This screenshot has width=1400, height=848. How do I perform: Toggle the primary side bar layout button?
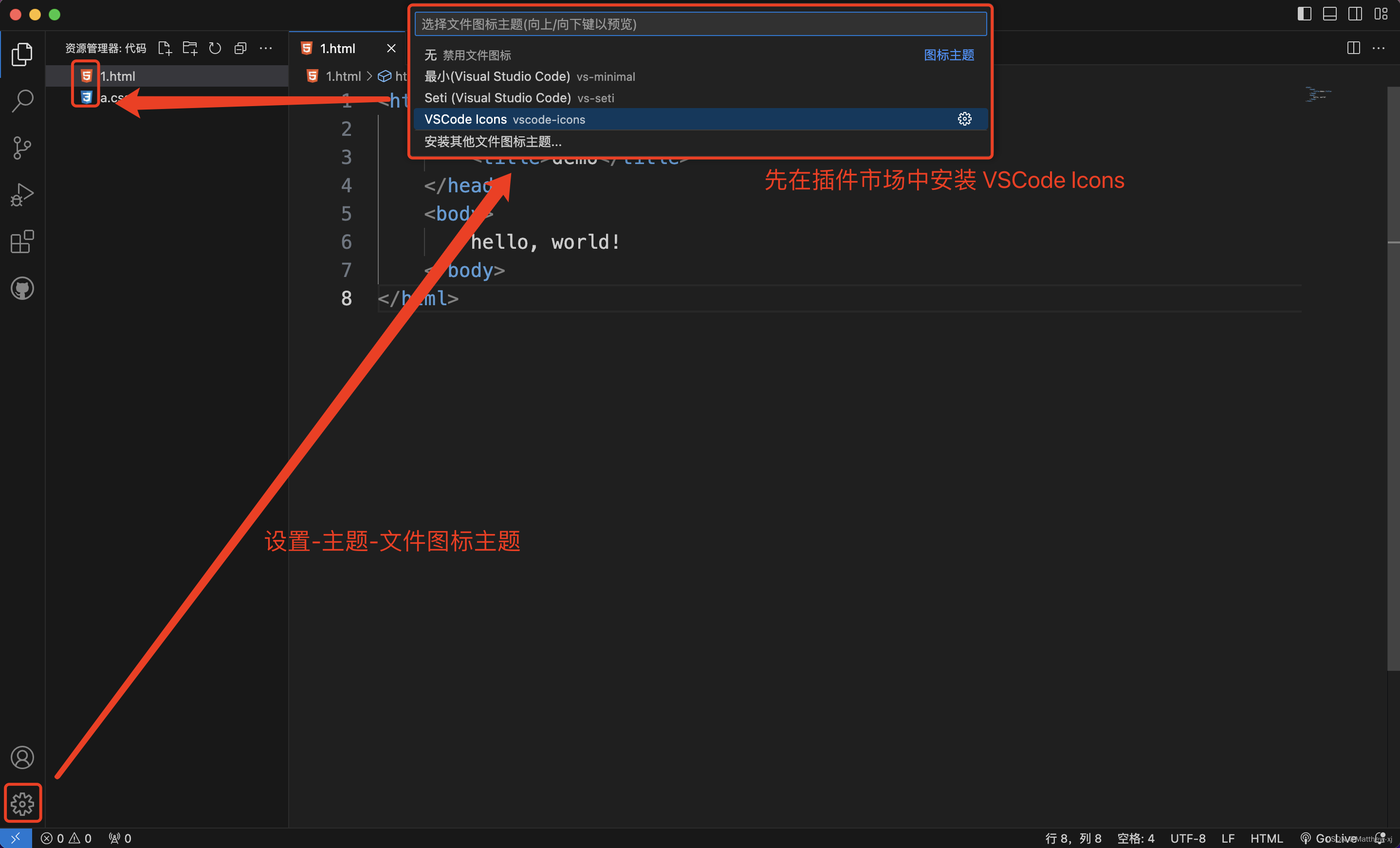pyautogui.click(x=1304, y=14)
